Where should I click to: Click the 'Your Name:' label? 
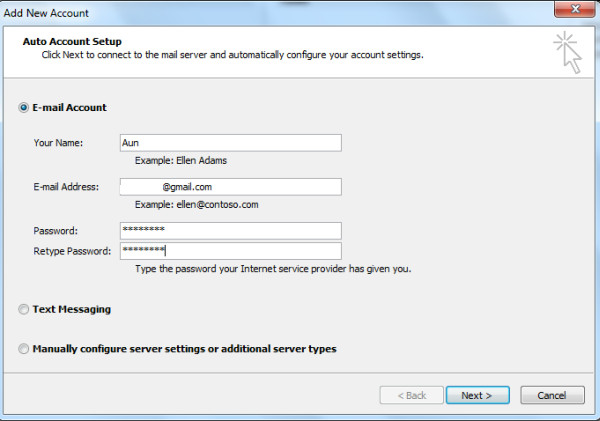point(58,143)
